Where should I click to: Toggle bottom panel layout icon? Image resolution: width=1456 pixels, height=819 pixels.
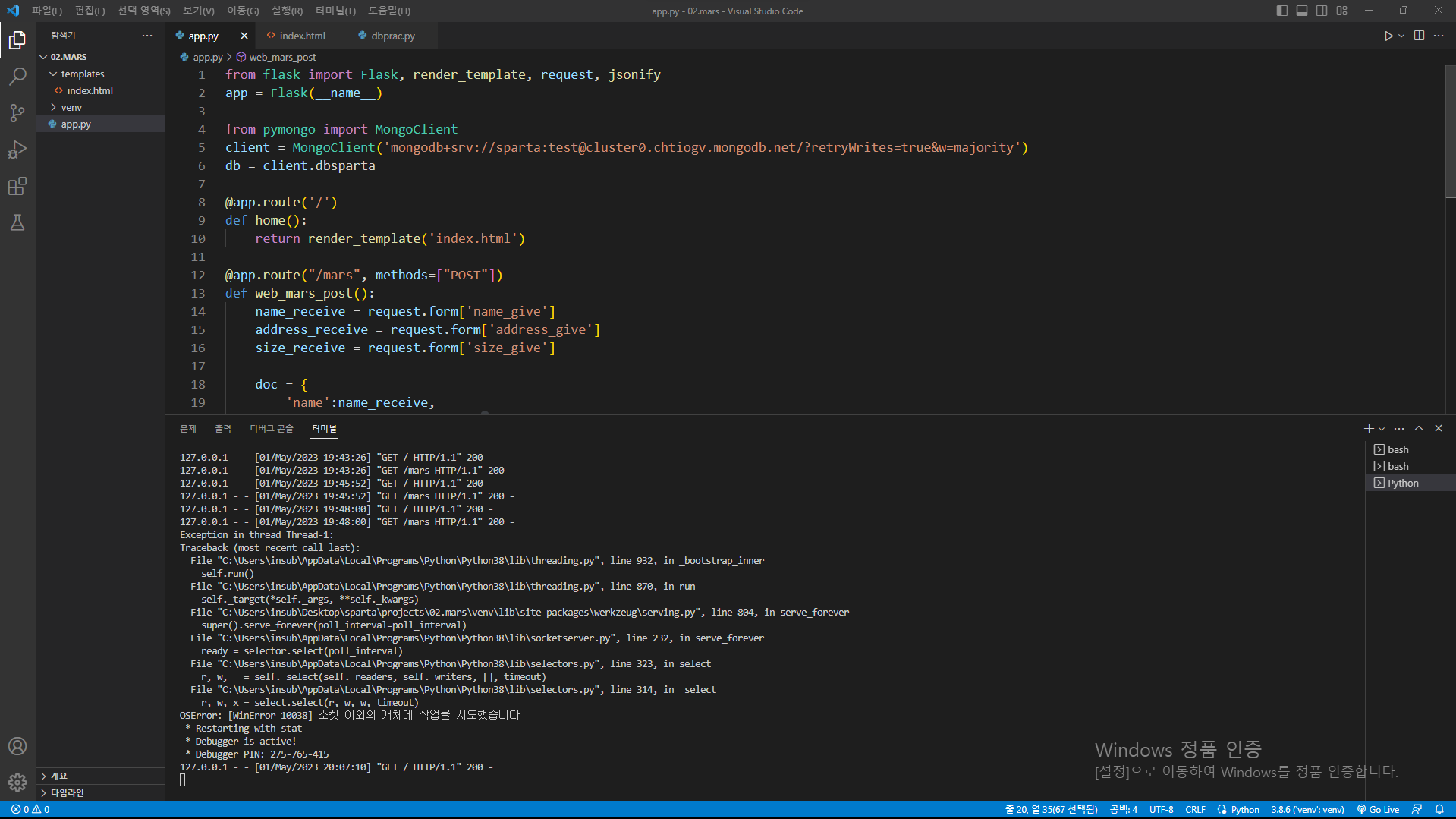tap(1302, 11)
